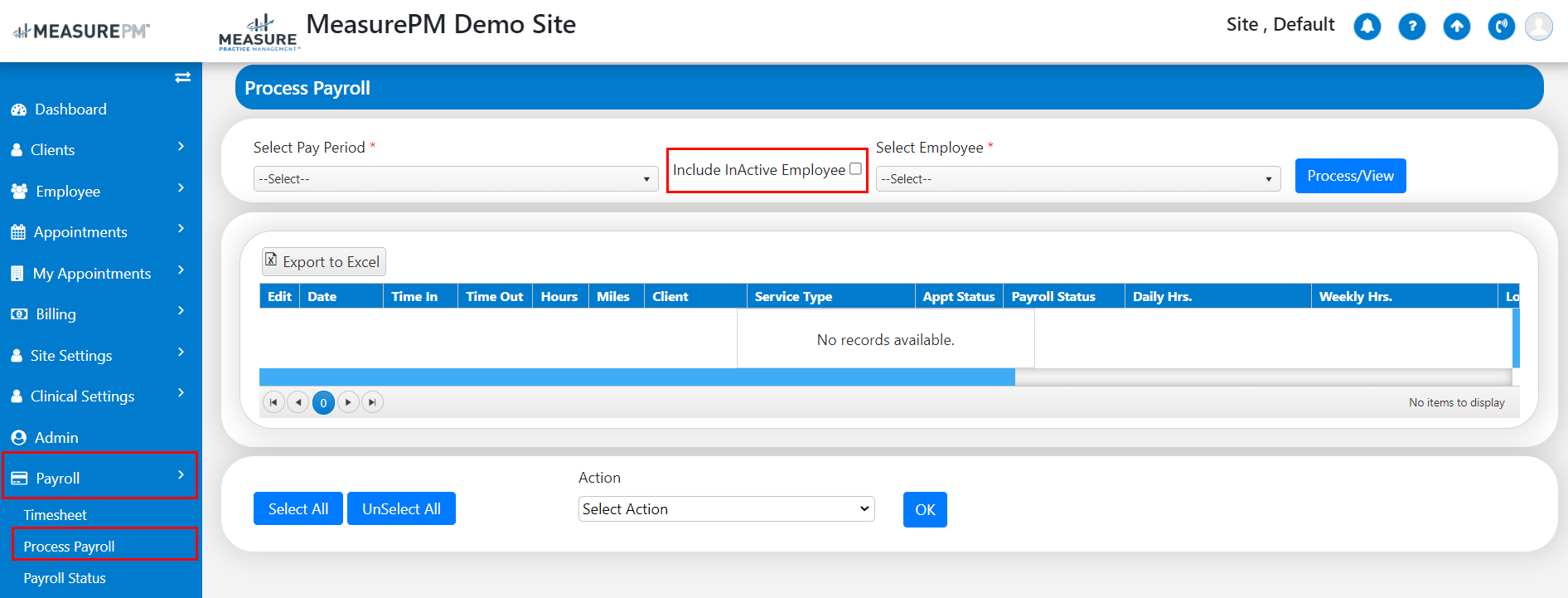Click the Payroll sidebar label

click(58, 479)
